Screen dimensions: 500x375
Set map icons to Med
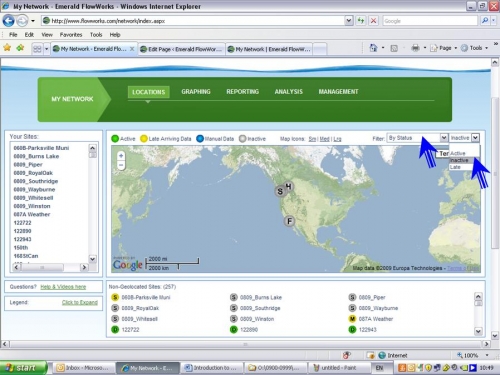324,139
